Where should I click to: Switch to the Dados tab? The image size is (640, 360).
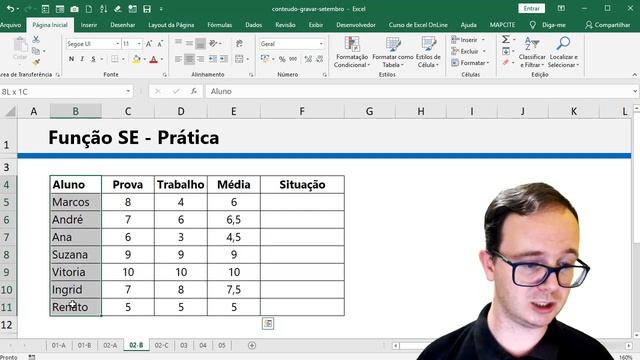tap(253, 25)
